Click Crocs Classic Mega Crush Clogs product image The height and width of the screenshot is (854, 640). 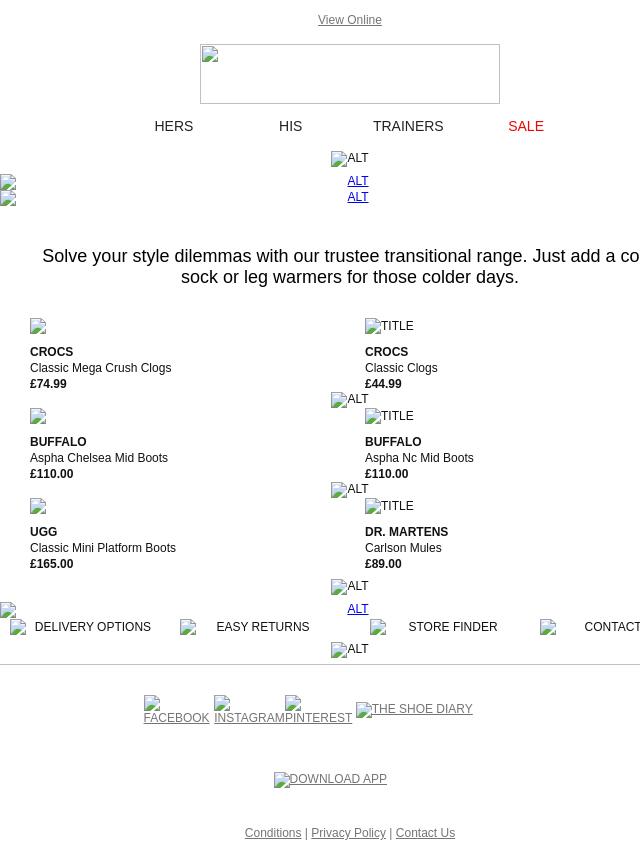point(38,326)
